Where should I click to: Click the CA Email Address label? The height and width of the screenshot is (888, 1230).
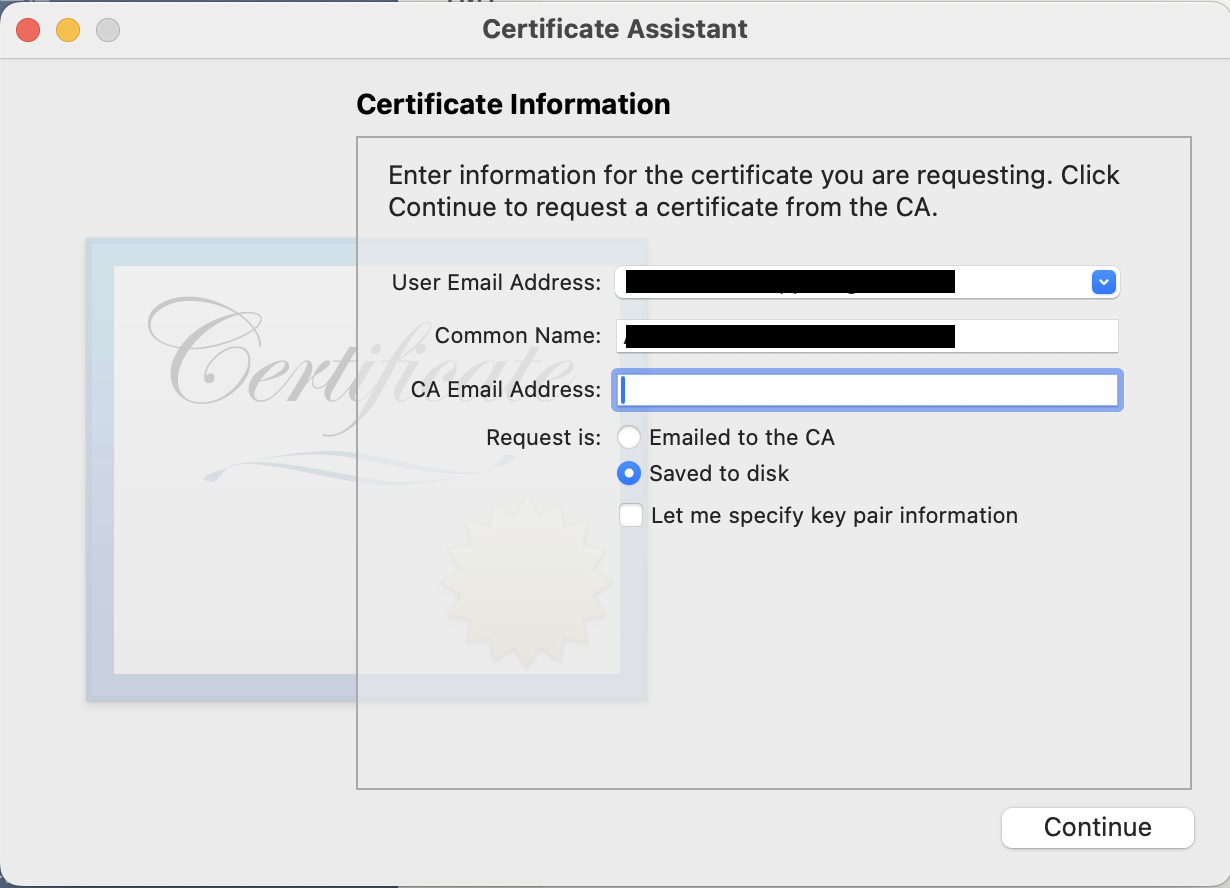506,390
